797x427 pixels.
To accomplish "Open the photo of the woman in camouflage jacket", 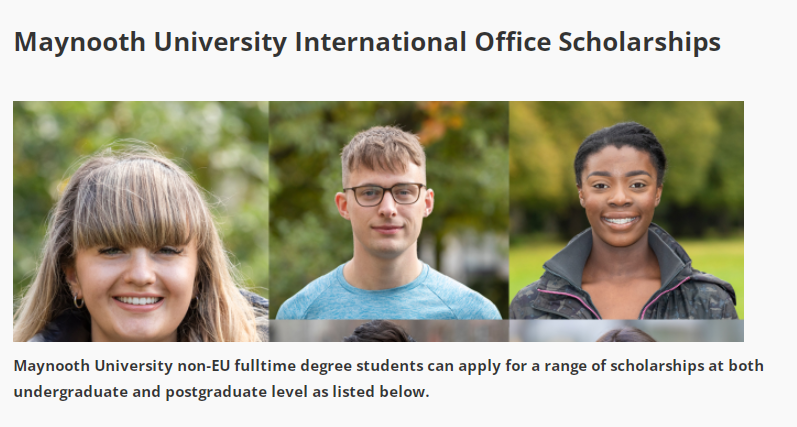I will 626,210.
